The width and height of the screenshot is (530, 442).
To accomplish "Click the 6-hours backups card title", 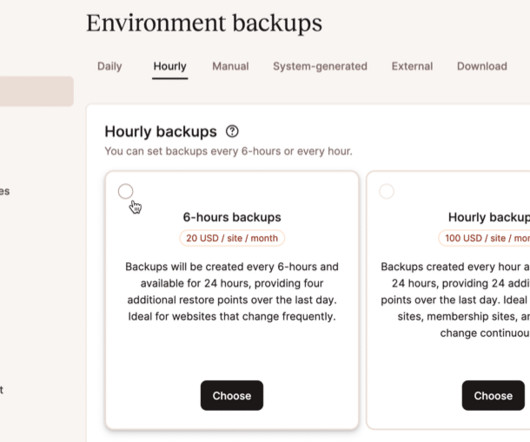I will [x=232, y=217].
